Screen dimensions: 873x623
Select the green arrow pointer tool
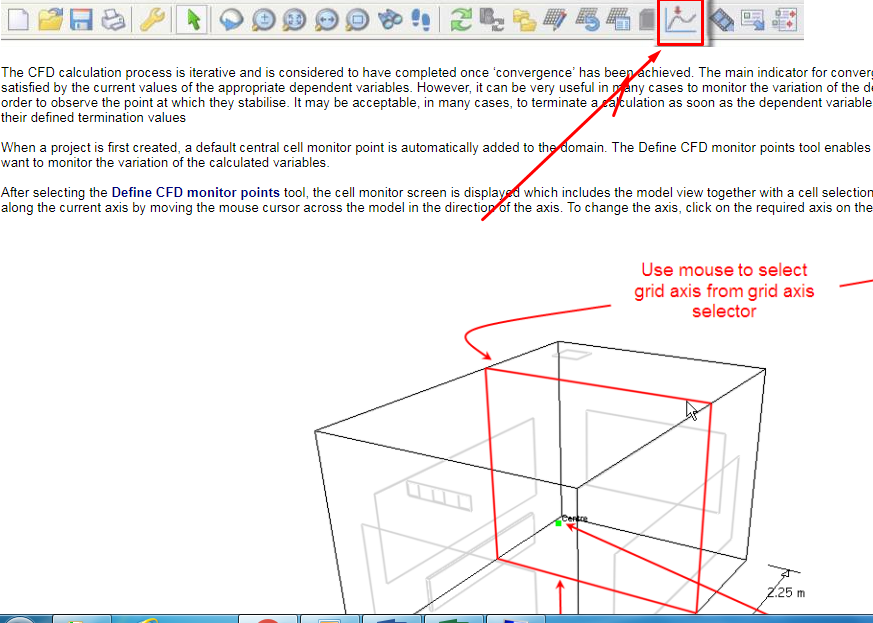[x=193, y=20]
